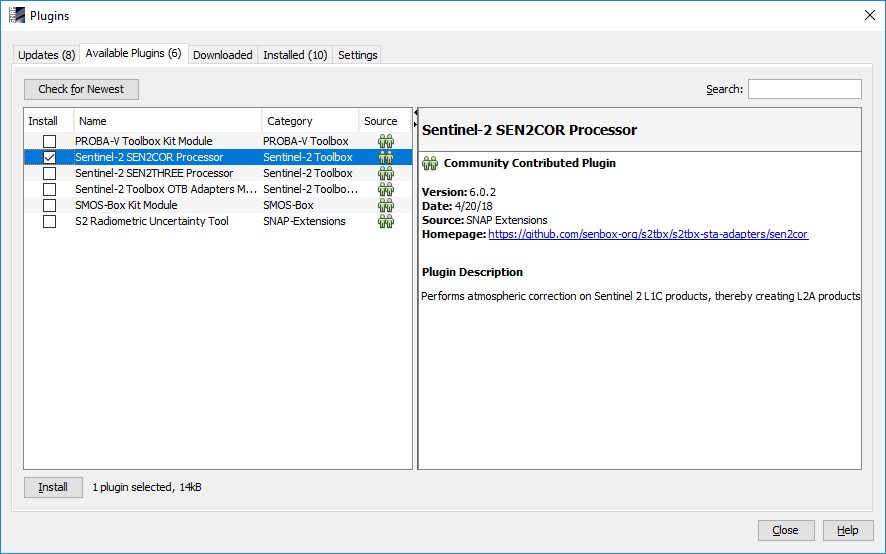Sort by the Install column header

49,121
